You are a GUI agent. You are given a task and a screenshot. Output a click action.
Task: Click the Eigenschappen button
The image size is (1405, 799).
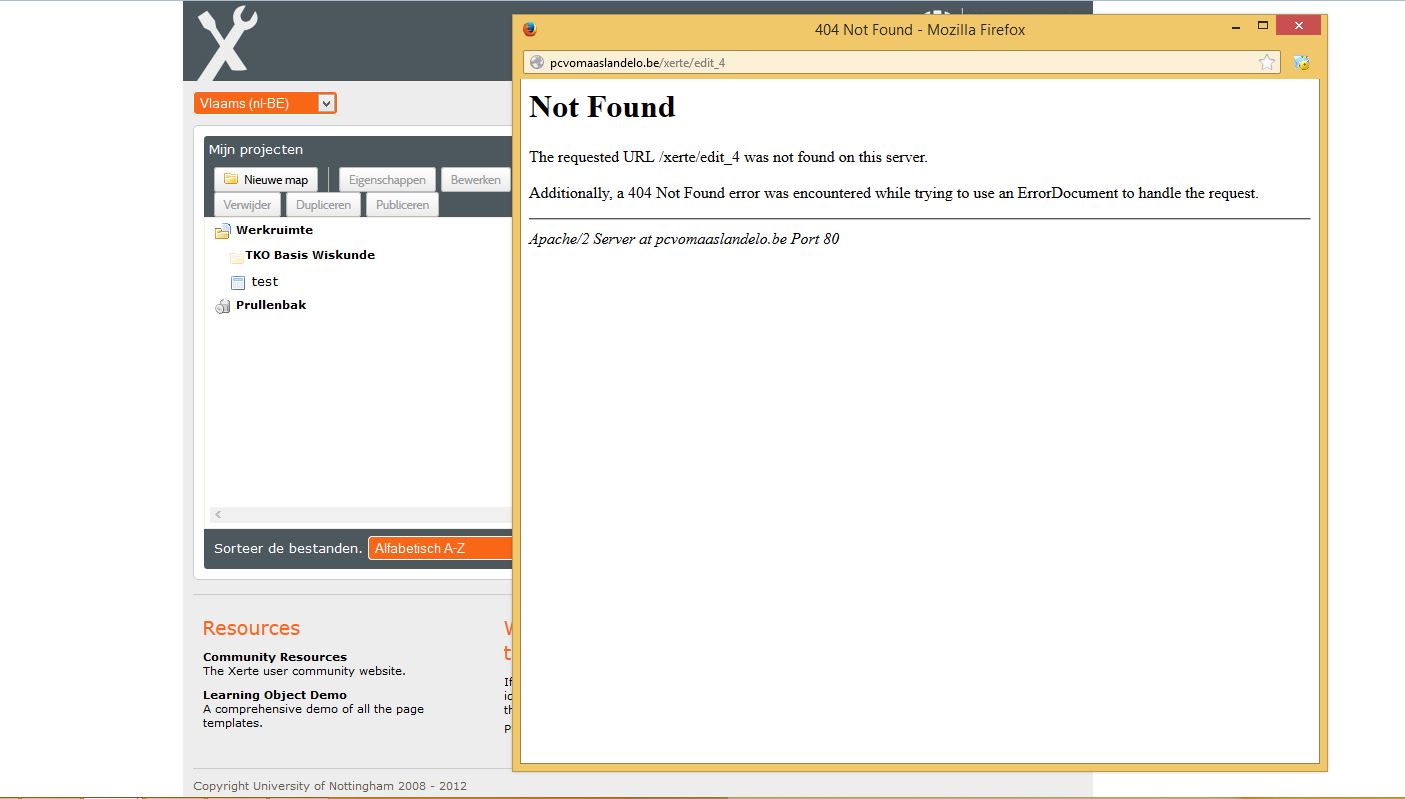click(387, 180)
